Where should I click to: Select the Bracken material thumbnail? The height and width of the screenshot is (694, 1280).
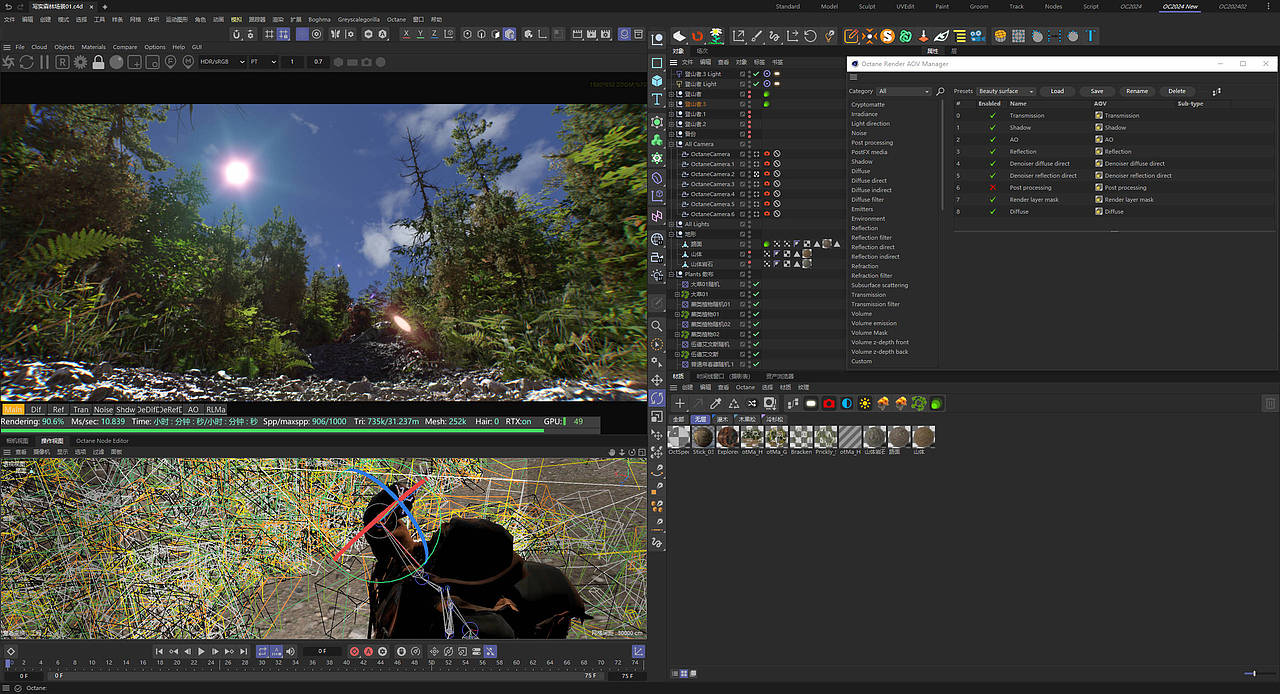coord(800,437)
